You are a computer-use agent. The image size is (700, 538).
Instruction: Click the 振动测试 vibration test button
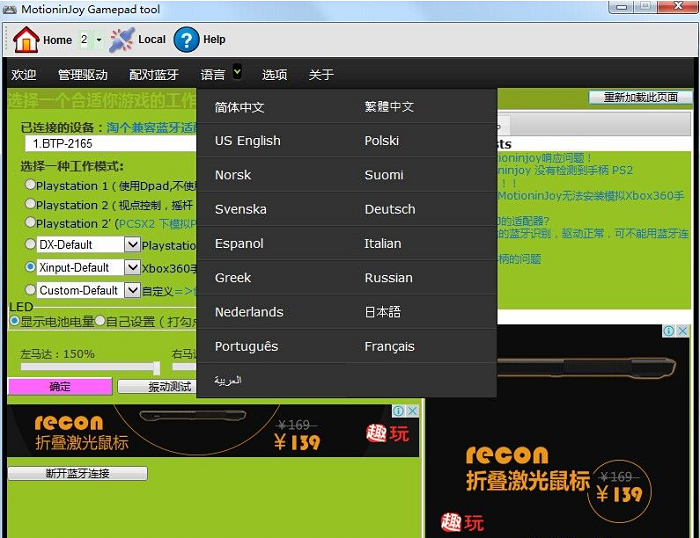pos(157,387)
